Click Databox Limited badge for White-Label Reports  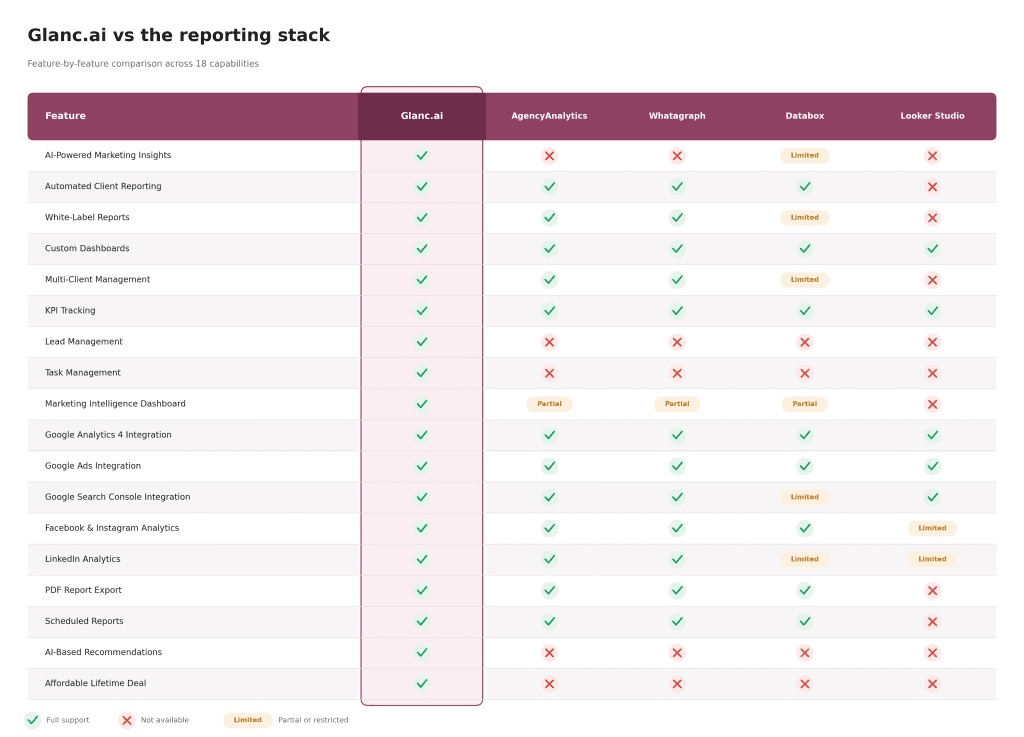click(805, 217)
